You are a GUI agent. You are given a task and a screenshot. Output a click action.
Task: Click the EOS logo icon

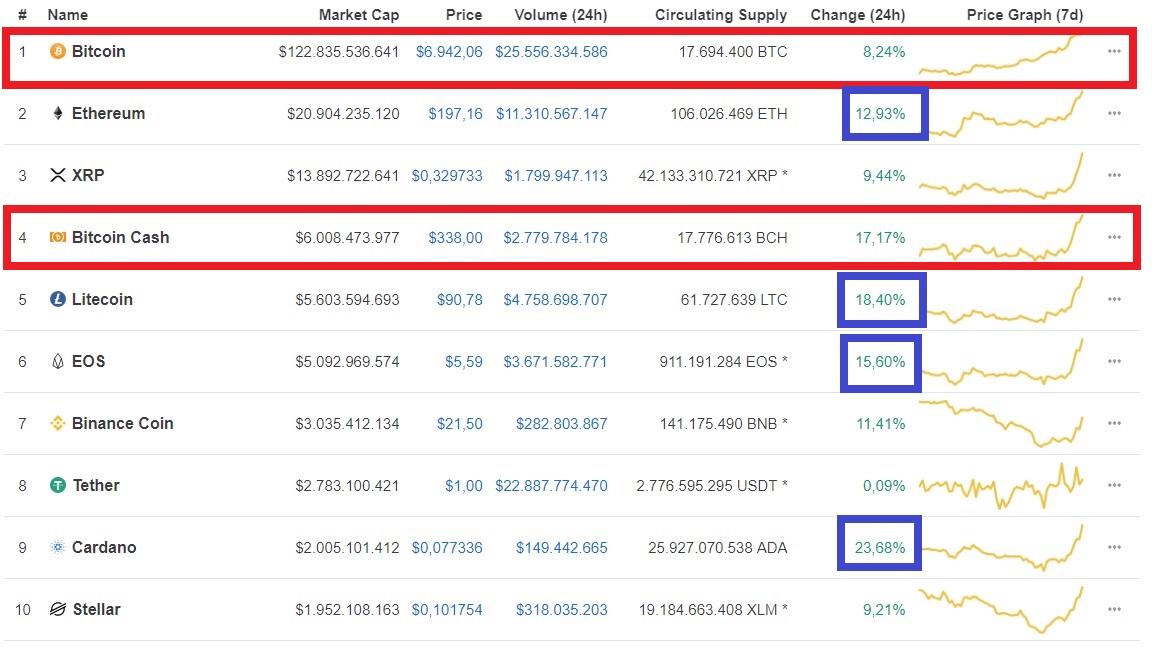point(57,362)
